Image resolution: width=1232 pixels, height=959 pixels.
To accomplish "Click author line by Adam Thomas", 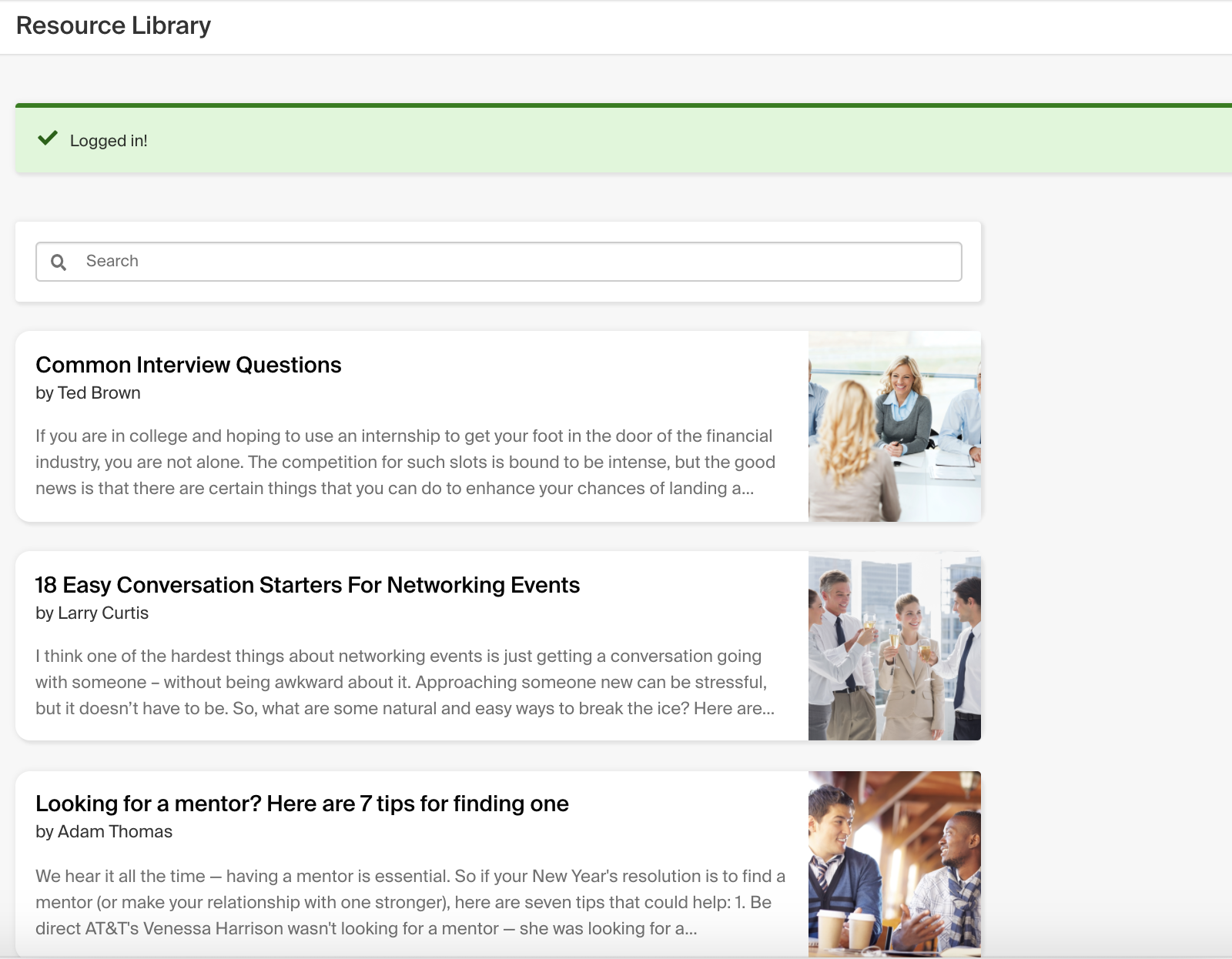I will click(104, 832).
